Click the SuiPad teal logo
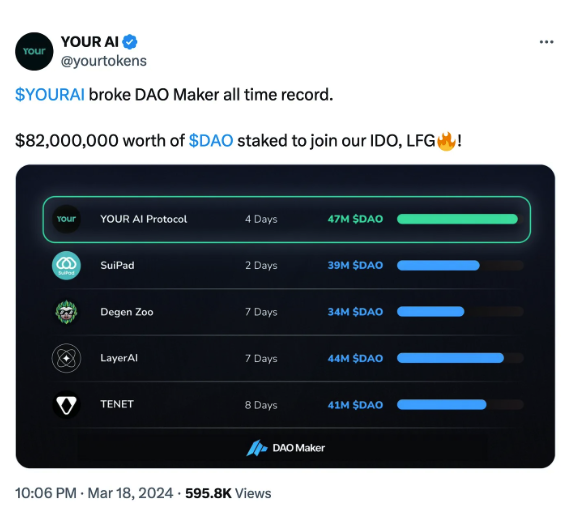The image size is (575, 515). [66, 266]
